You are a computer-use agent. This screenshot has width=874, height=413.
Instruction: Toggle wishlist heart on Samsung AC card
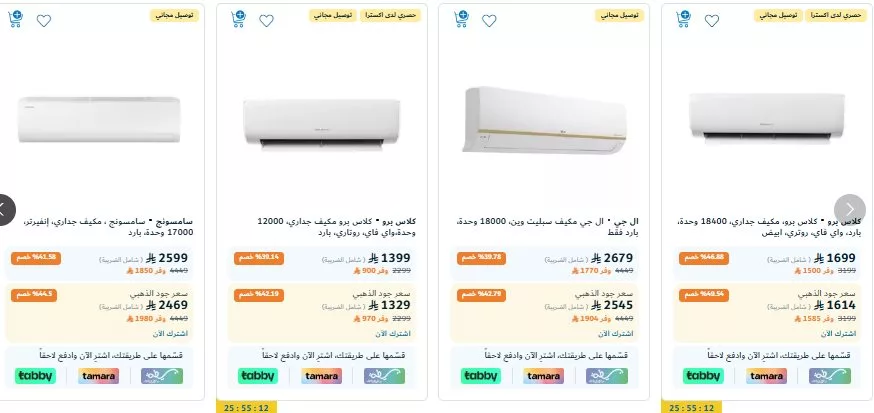tap(43, 20)
